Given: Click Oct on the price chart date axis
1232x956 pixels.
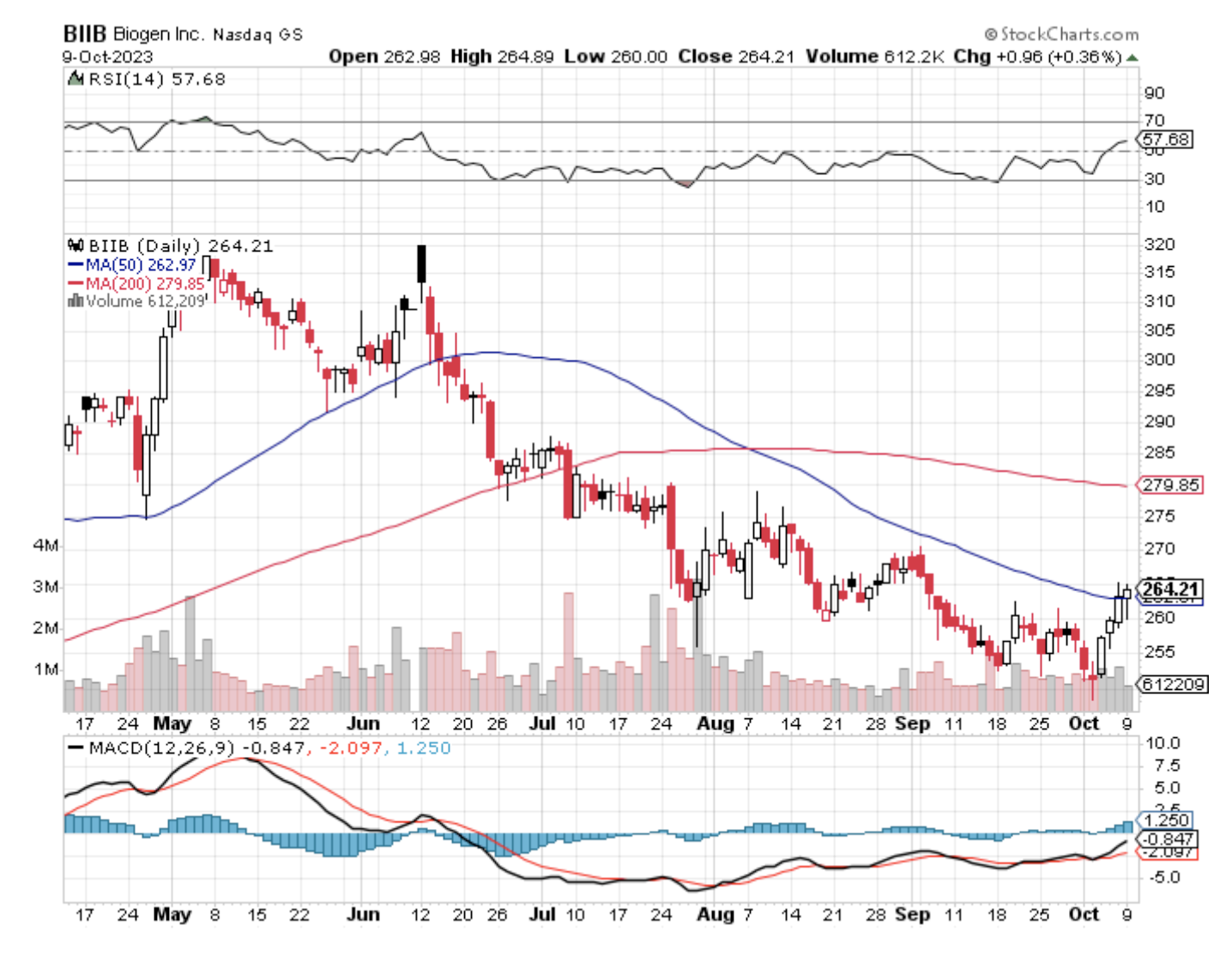Looking at the screenshot, I should click(x=1084, y=723).
